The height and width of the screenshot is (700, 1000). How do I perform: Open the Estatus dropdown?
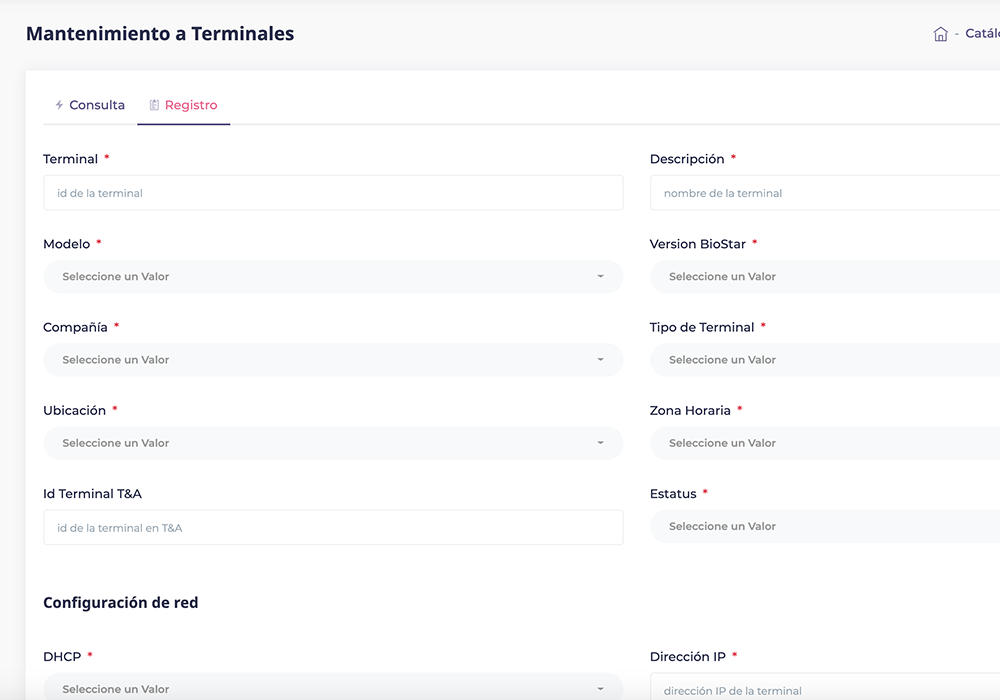tap(824, 526)
